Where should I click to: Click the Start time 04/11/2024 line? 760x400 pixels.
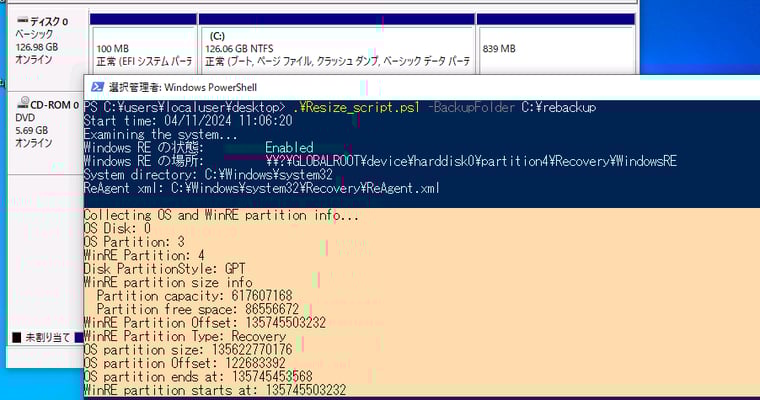[x=188, y=120]
